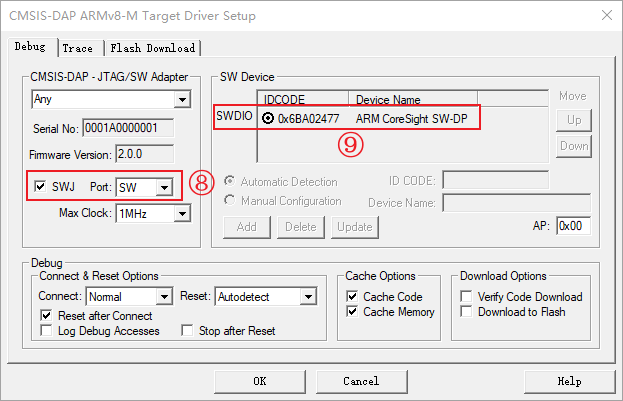
Task: Toggle Cache Code checkbox
Action: 352,296
